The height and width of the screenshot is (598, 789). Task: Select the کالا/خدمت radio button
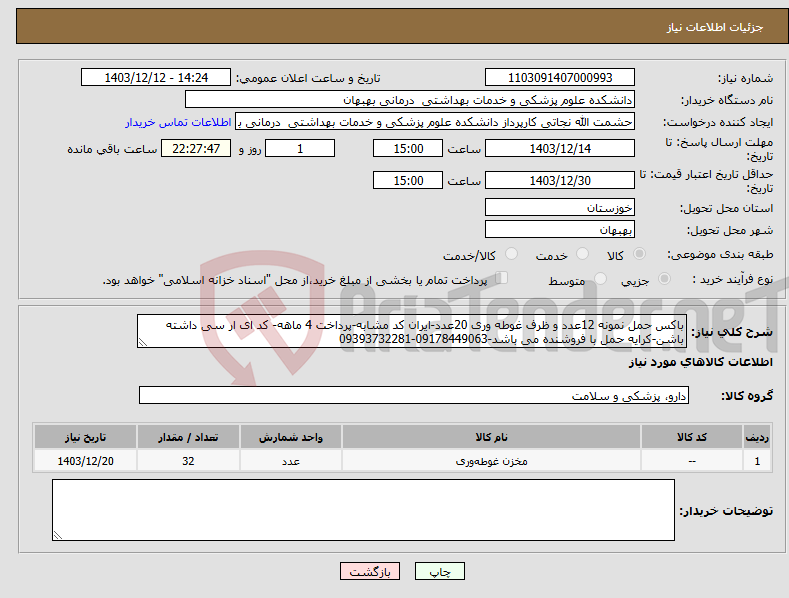click(511, 254)
